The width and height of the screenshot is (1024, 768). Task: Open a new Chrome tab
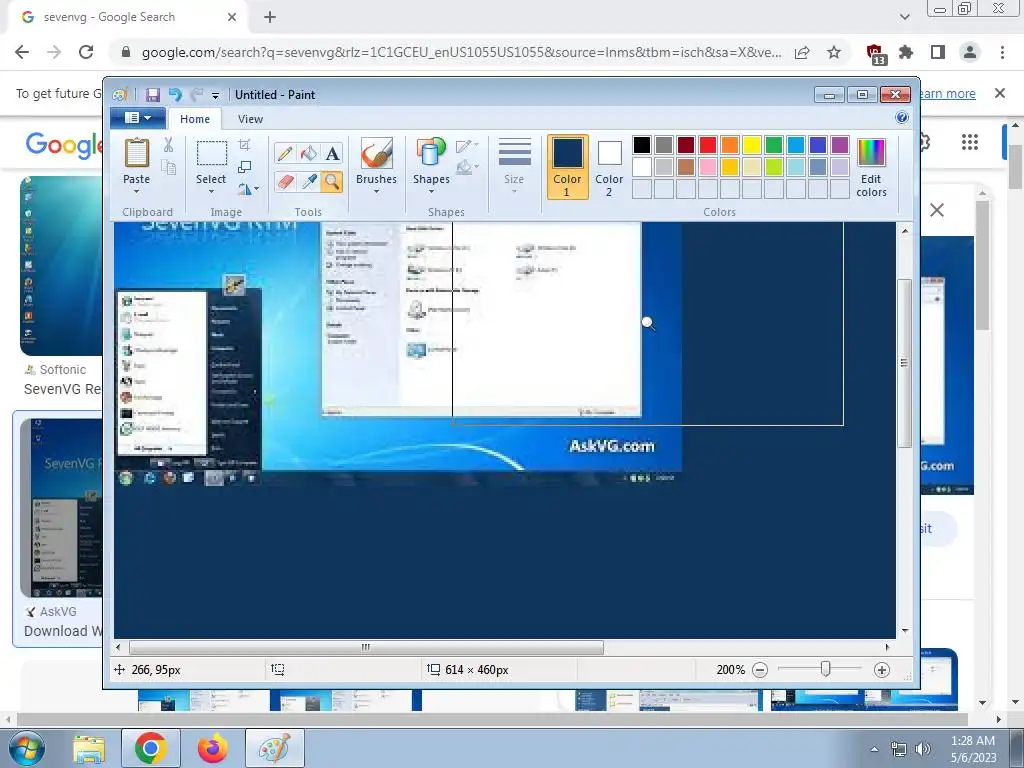click(x=270, y=17)
